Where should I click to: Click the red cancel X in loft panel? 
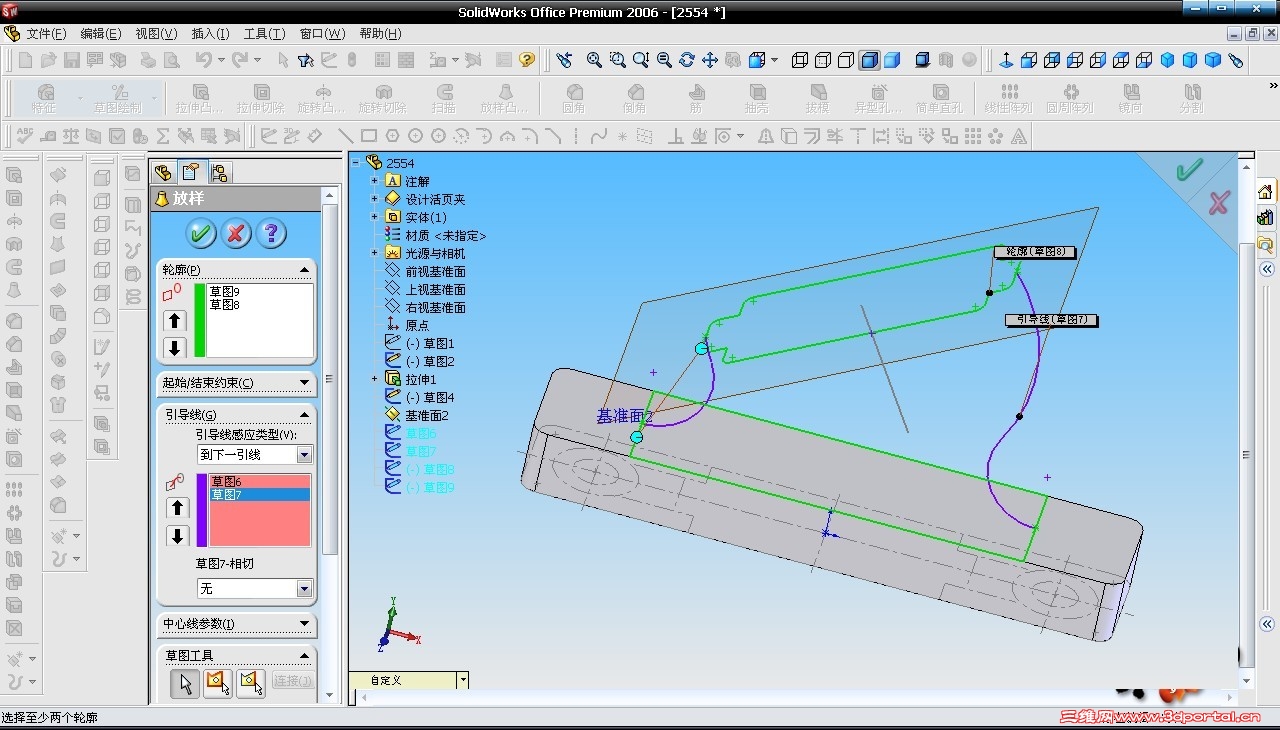pos(236,234)
